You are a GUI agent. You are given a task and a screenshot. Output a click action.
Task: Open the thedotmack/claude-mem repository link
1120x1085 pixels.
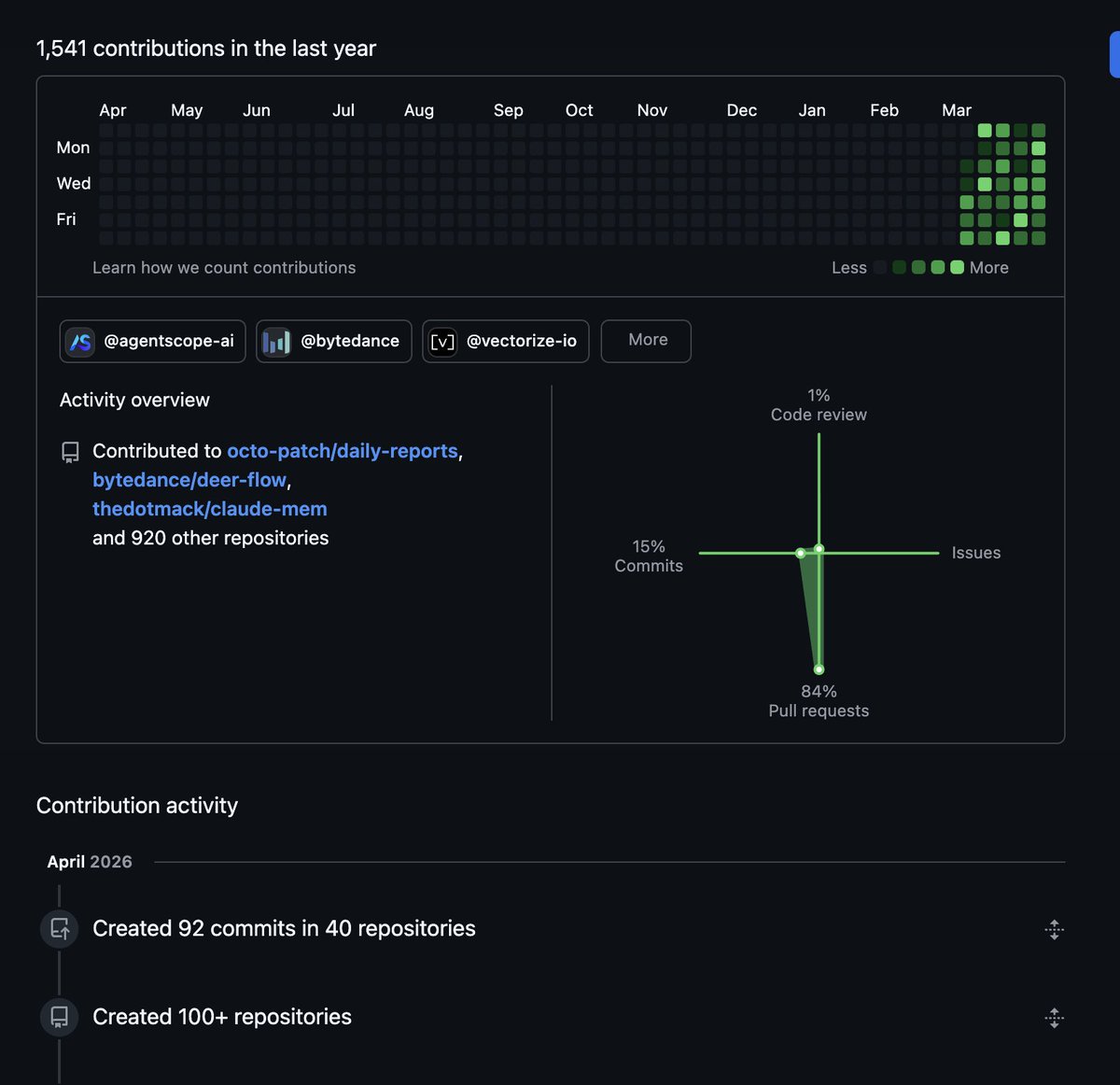pyautogui.click(x=210, y=509)
